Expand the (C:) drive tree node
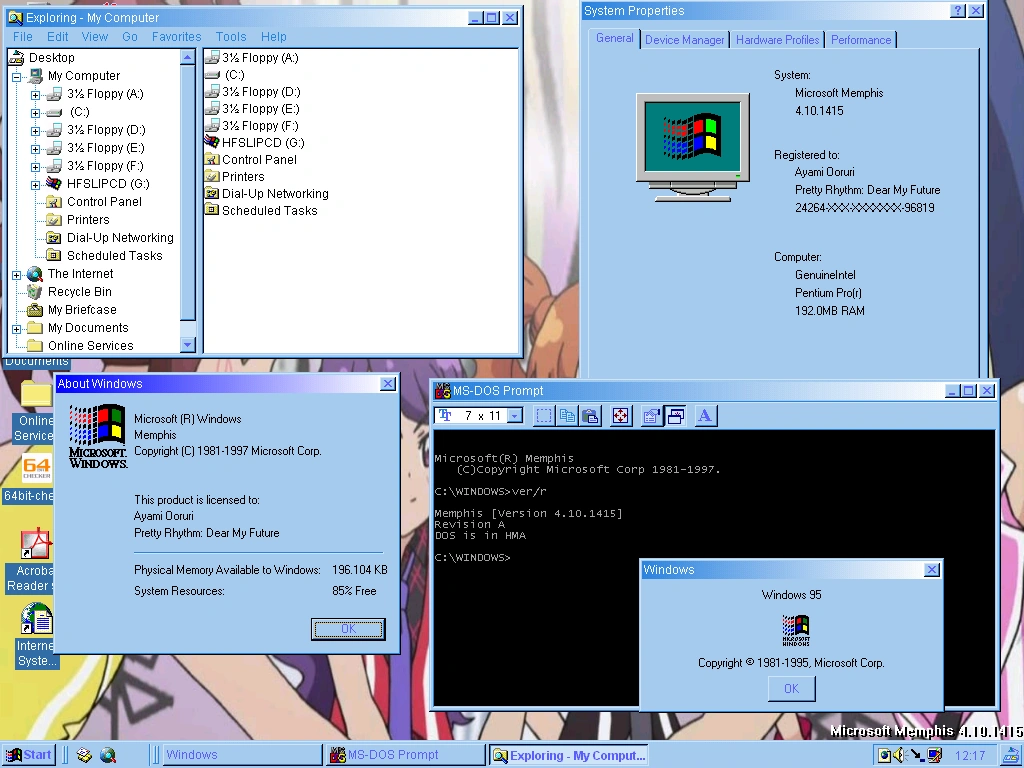The height and width of the screenshot is (768, 1024). click(x=35, y=112)
